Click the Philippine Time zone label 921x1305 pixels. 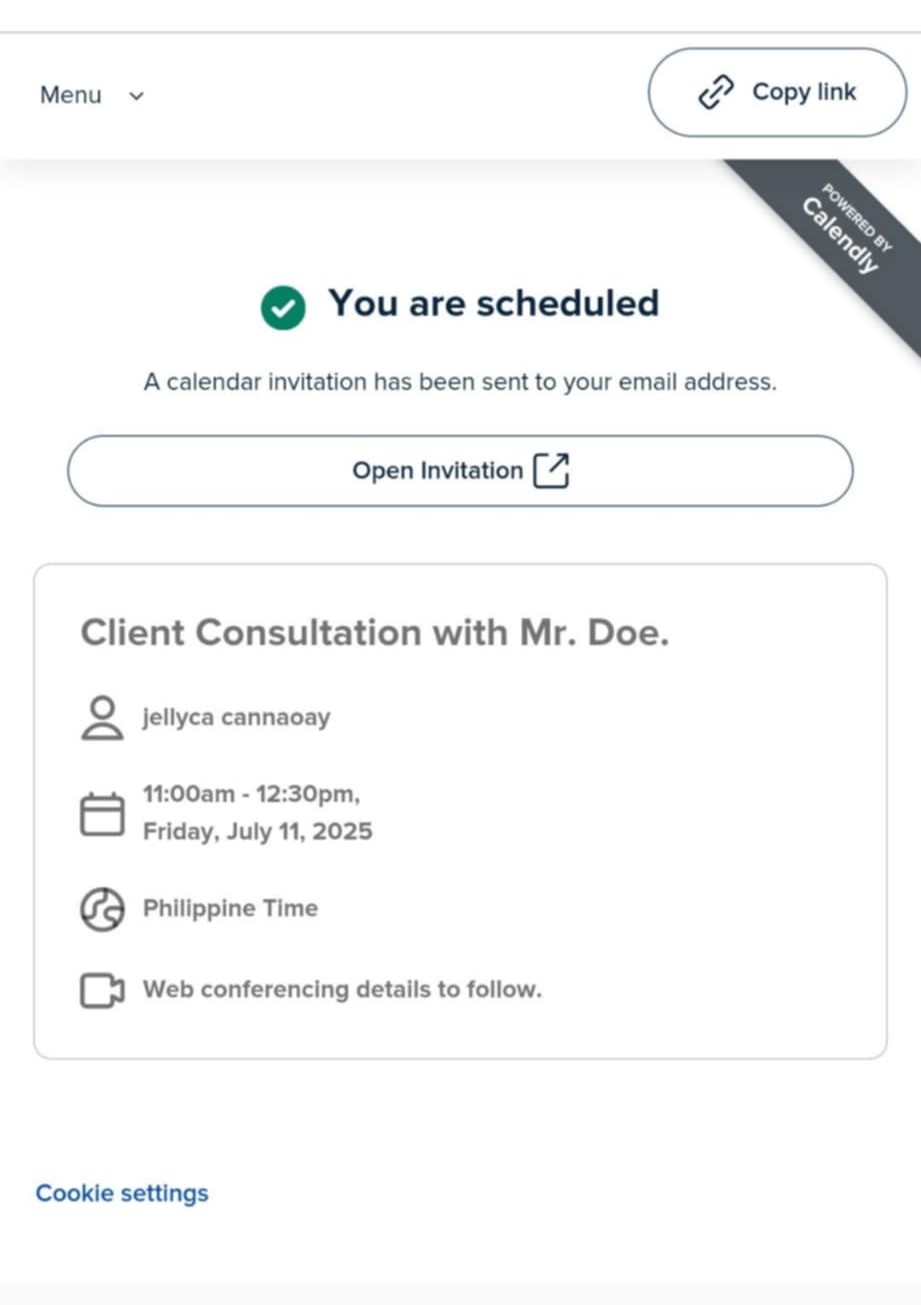(230, 908)
